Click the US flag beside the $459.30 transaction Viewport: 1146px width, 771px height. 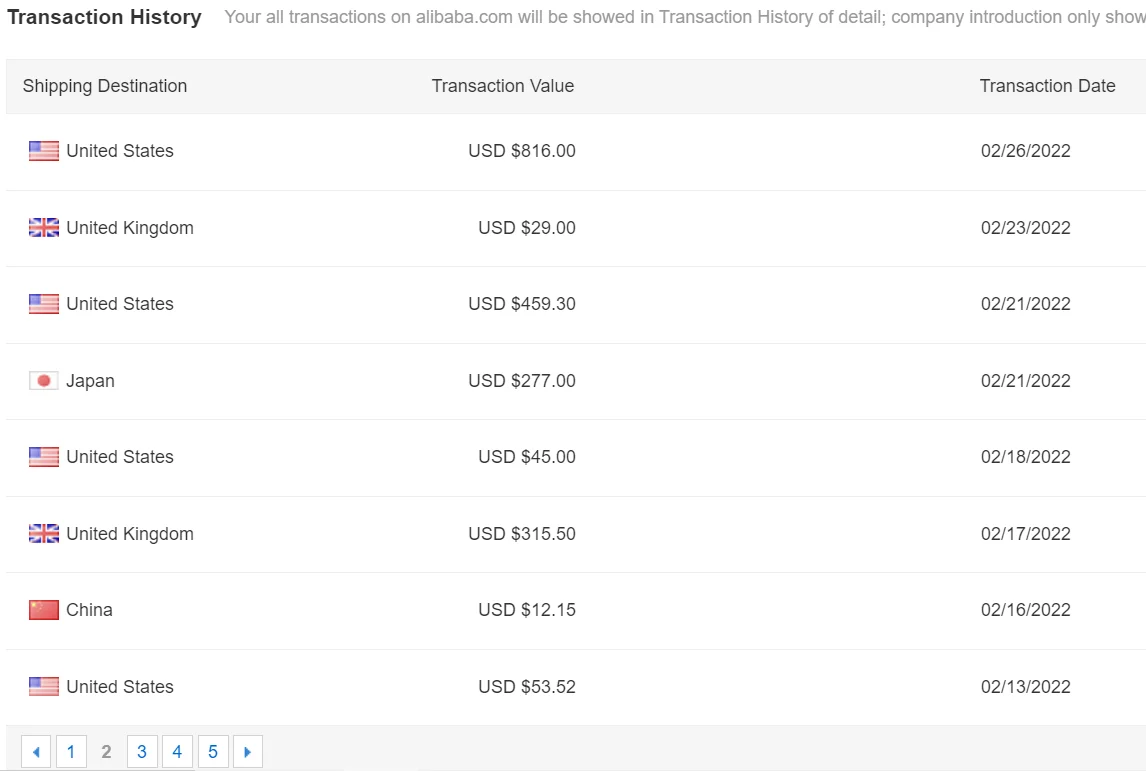click(44, 304)
